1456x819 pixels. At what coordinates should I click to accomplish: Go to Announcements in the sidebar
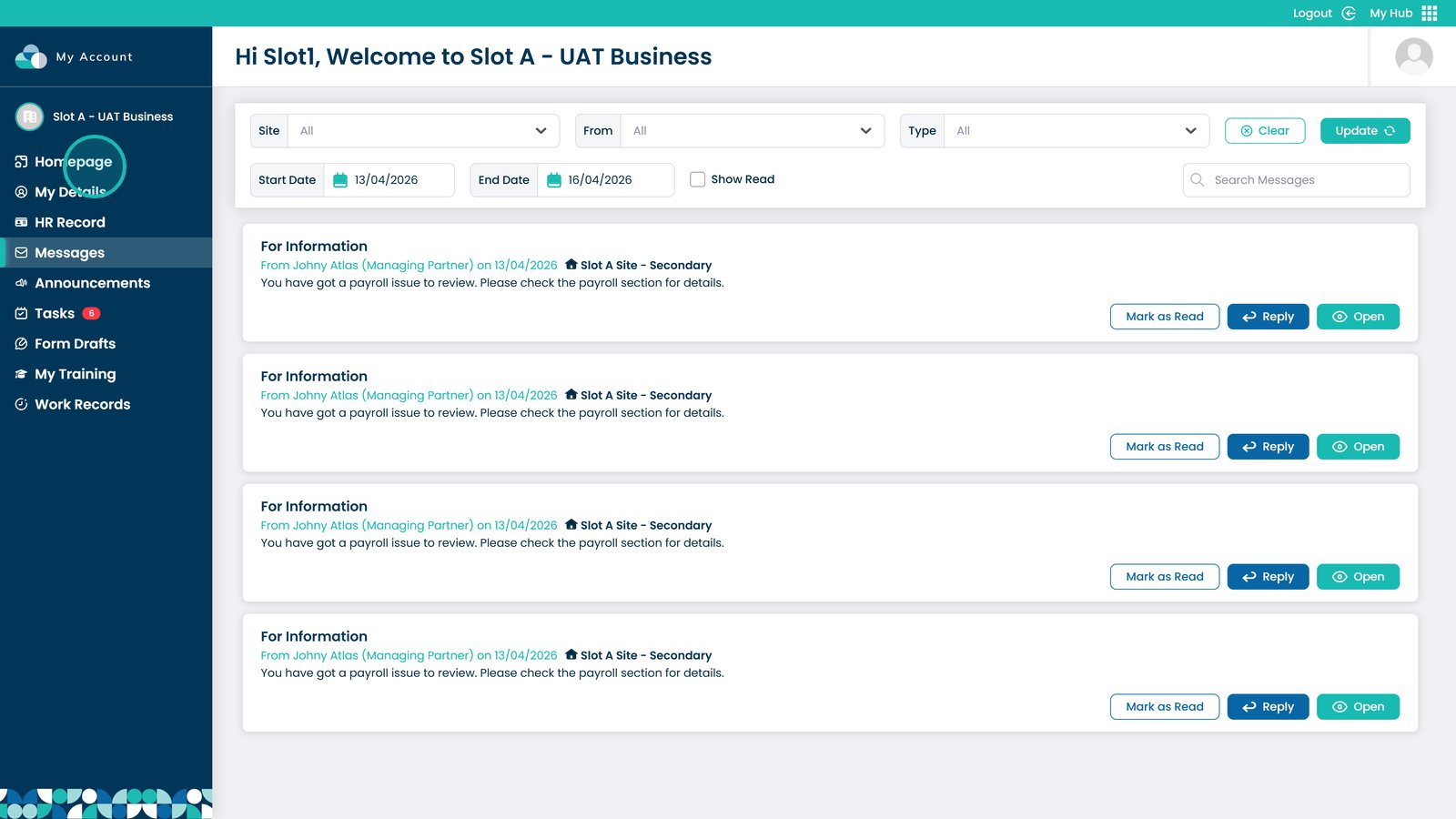[92, 283]
